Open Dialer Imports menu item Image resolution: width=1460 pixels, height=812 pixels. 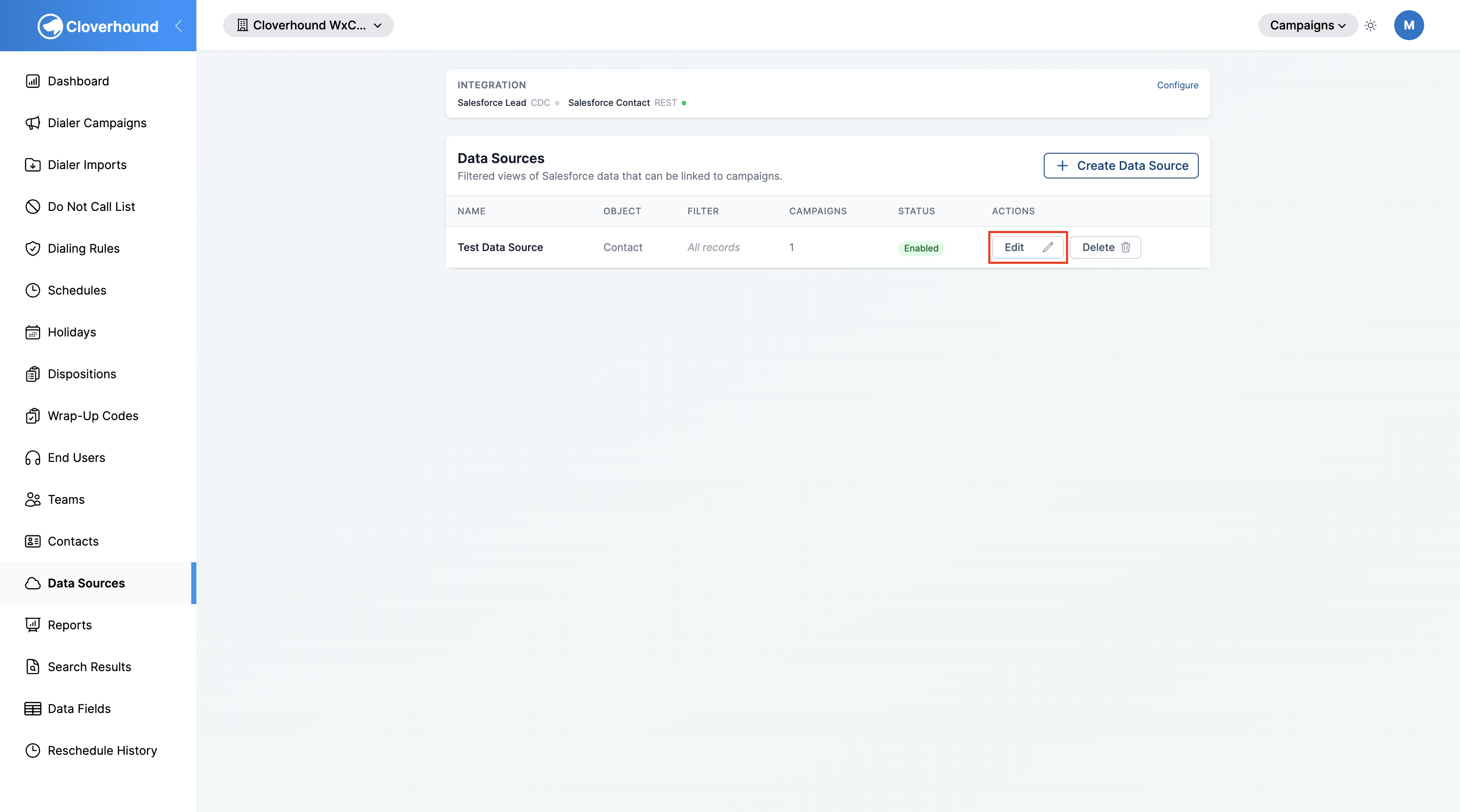[98, 165]
